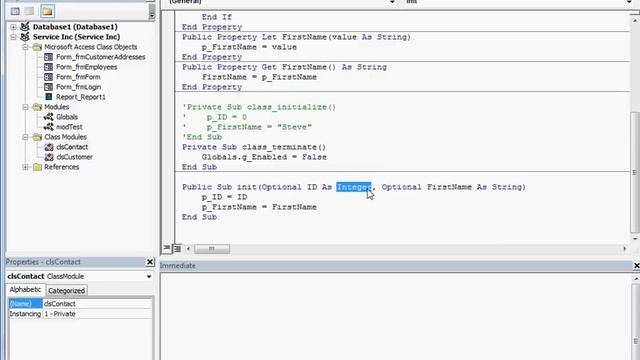
Task: Click 'Private Sub class_terminate()' line
Action: [254, 147]
